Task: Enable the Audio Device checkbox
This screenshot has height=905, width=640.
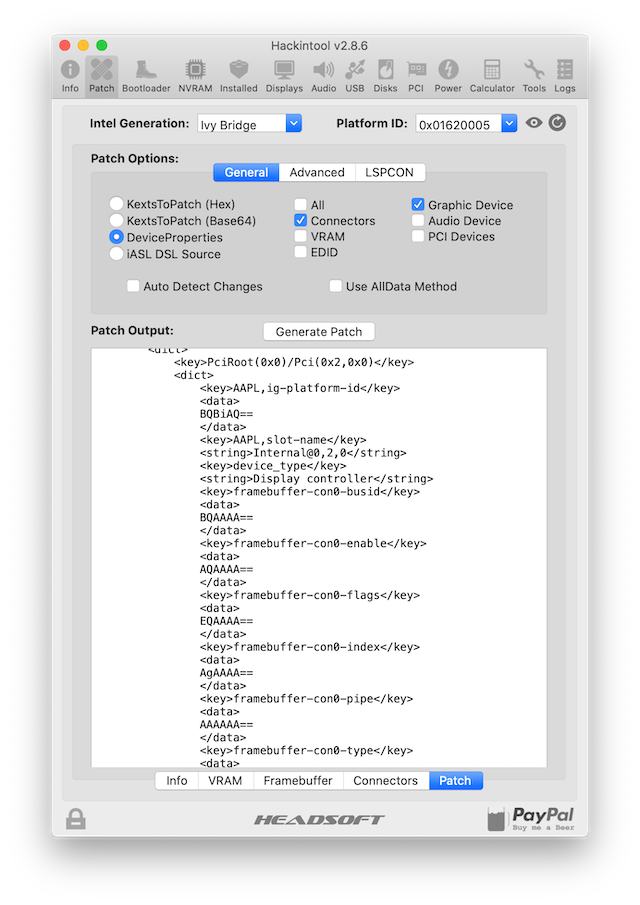Action: (418, 220)
